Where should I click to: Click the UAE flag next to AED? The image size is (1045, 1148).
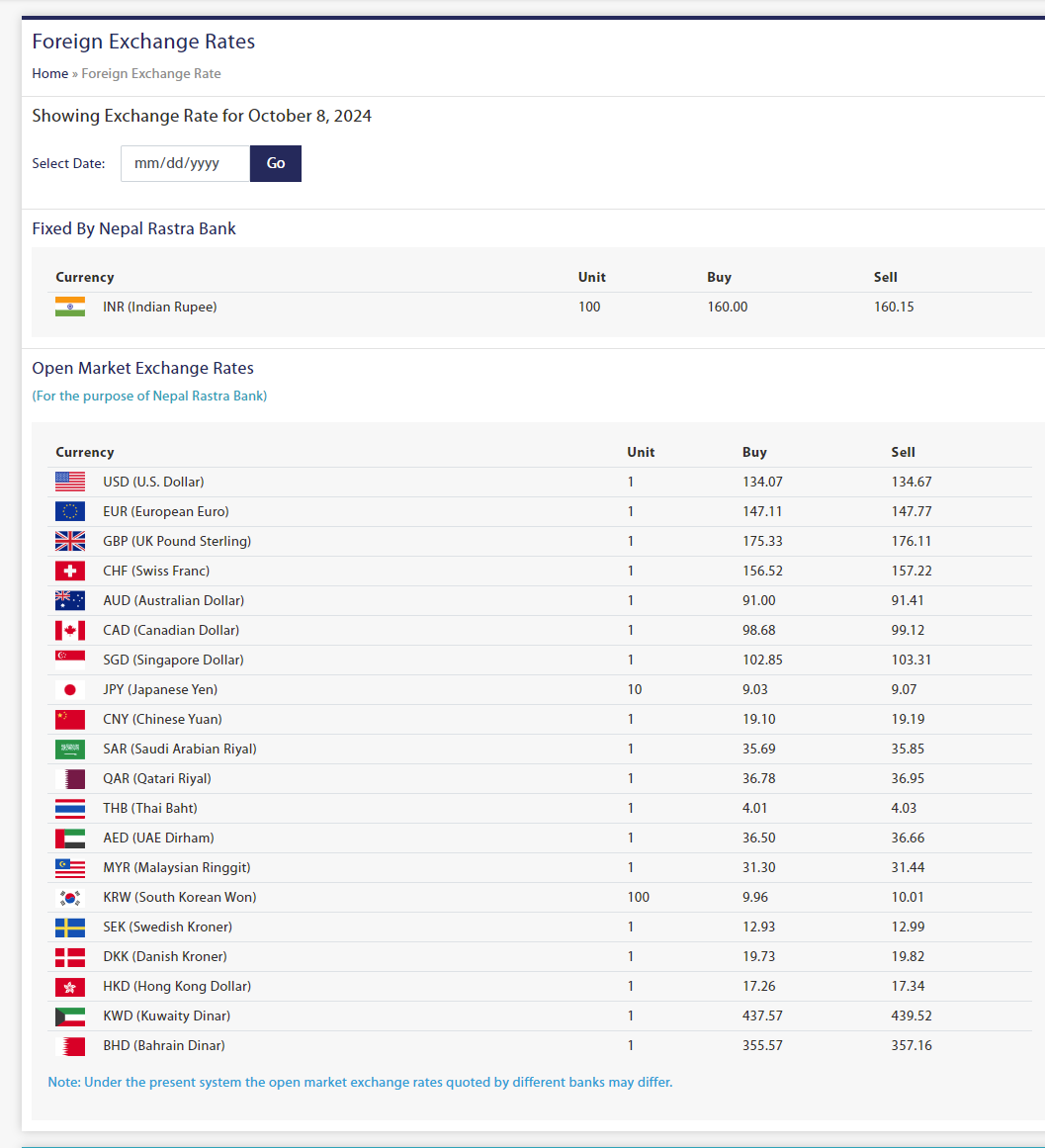coord(70,838)
